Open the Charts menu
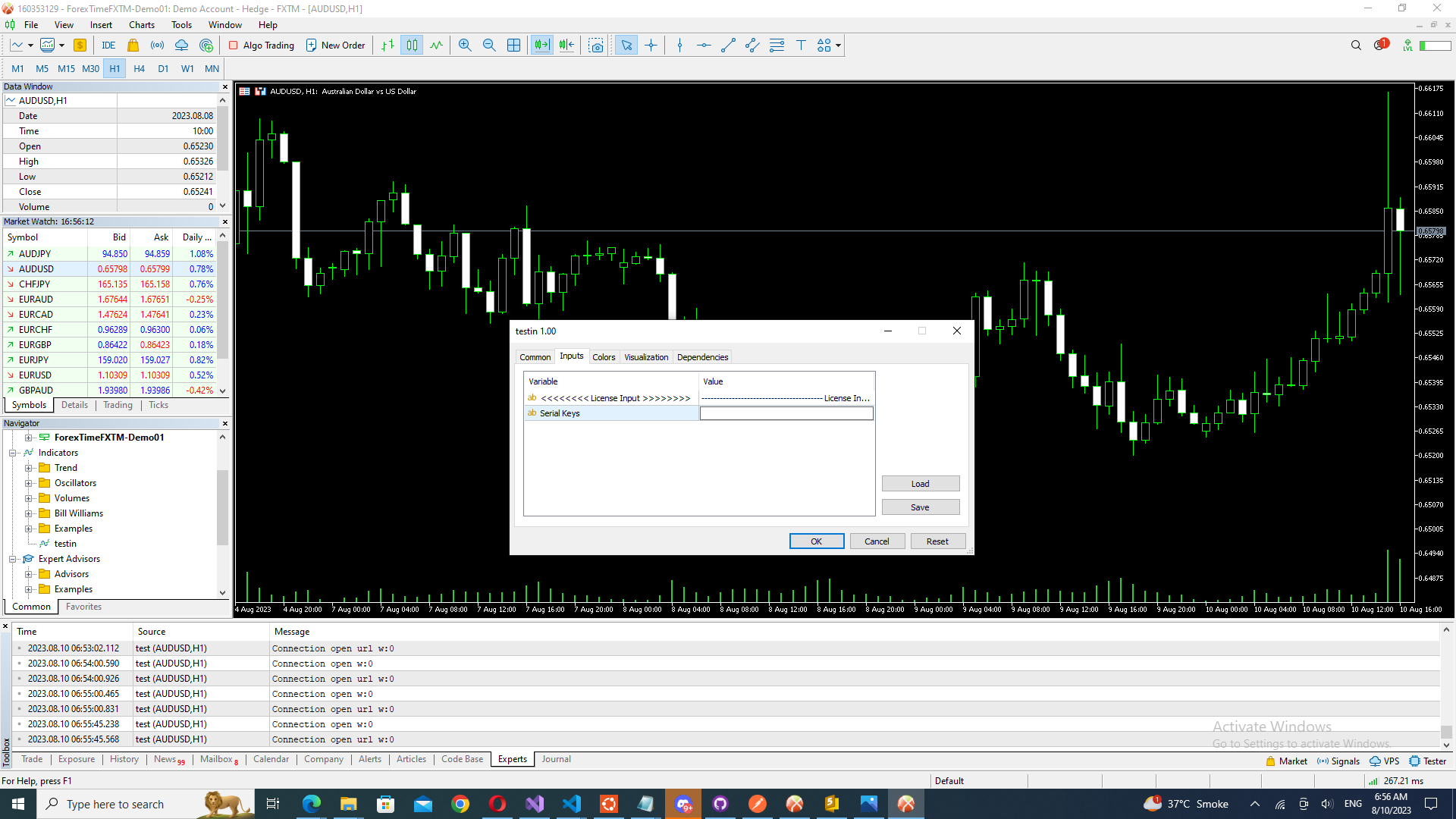 tap(141, 25)
